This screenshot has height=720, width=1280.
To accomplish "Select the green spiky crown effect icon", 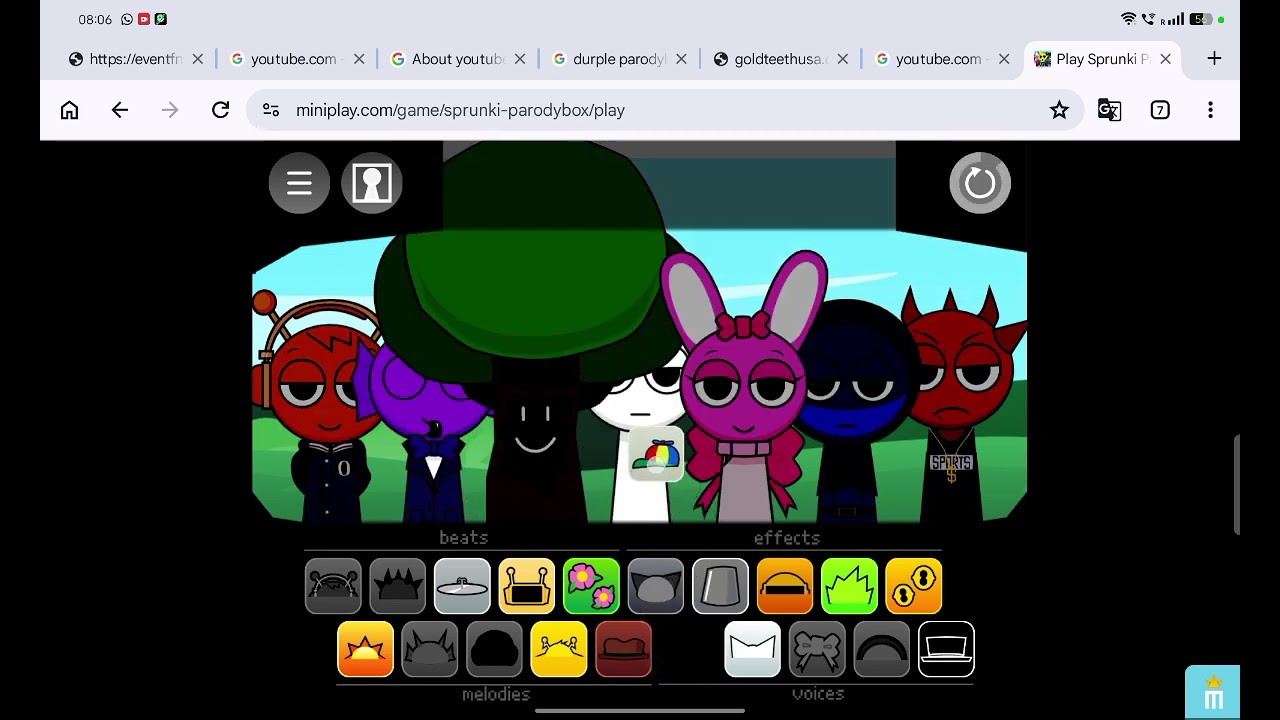I will (849, 586).
